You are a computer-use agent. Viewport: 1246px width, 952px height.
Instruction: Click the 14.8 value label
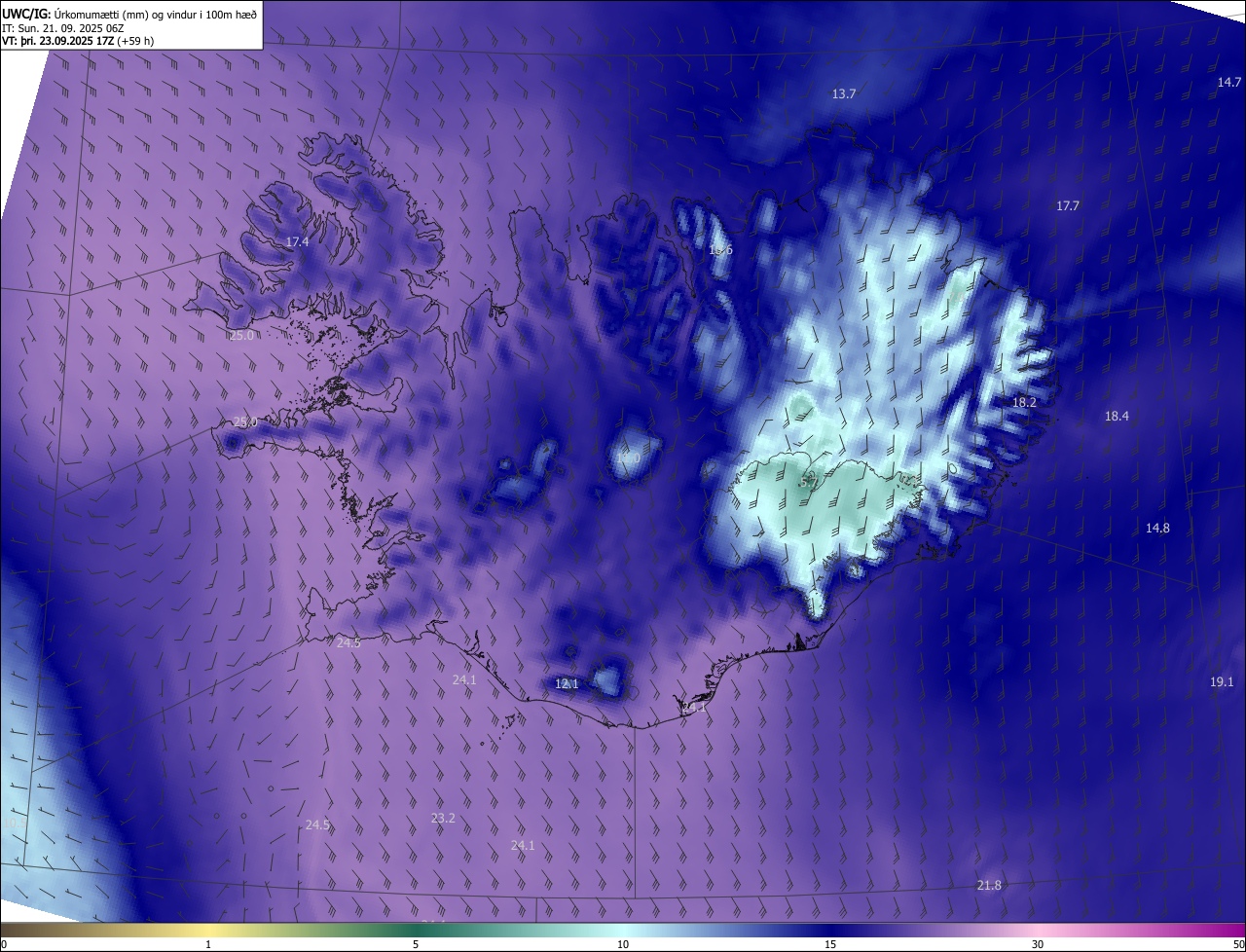coord(1157,528)
